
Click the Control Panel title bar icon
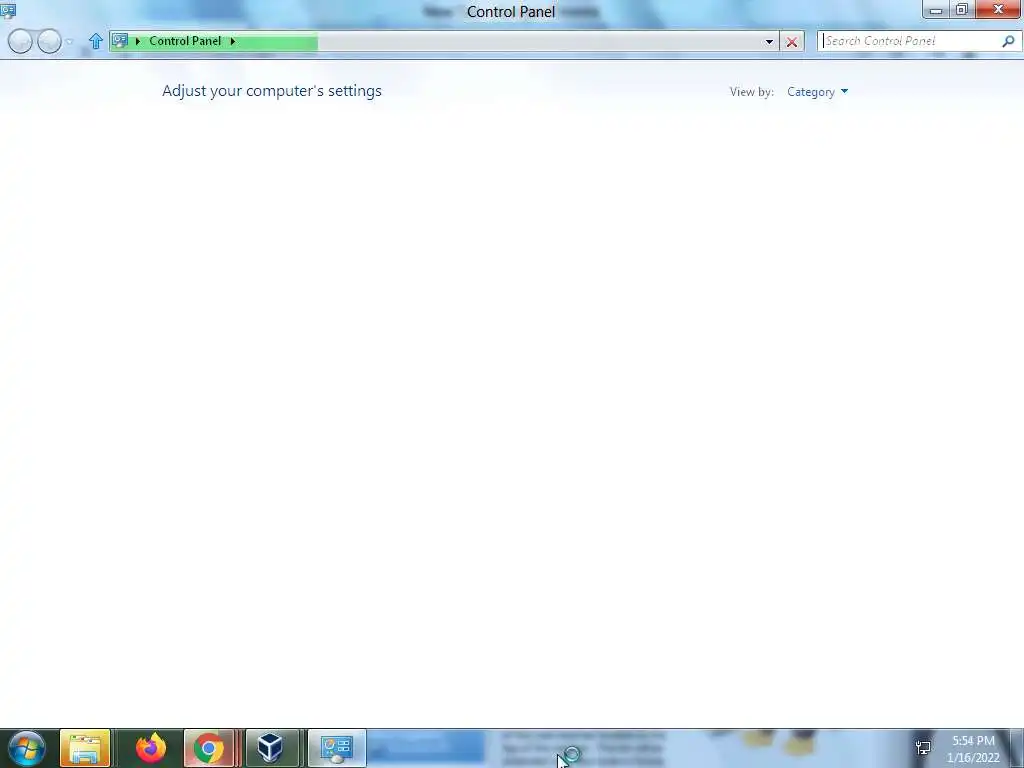click(8, 10)
